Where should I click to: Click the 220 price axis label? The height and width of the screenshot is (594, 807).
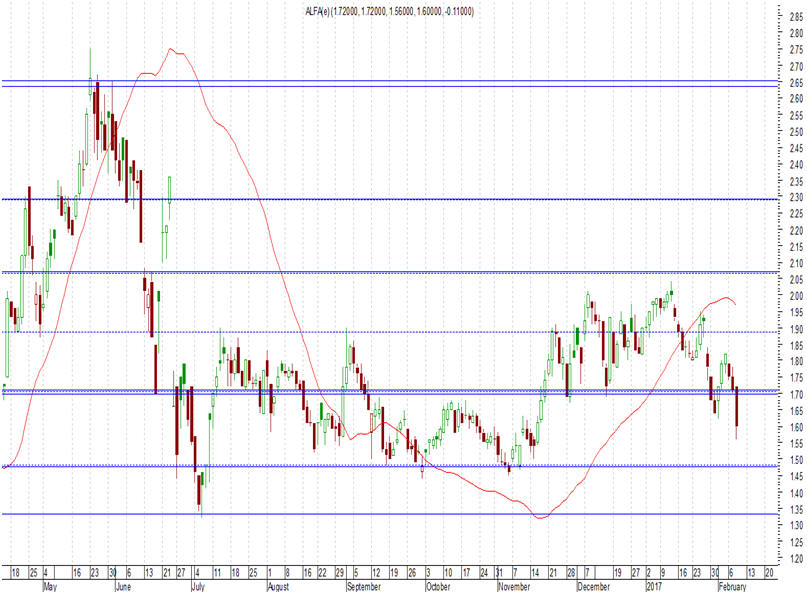796,231
